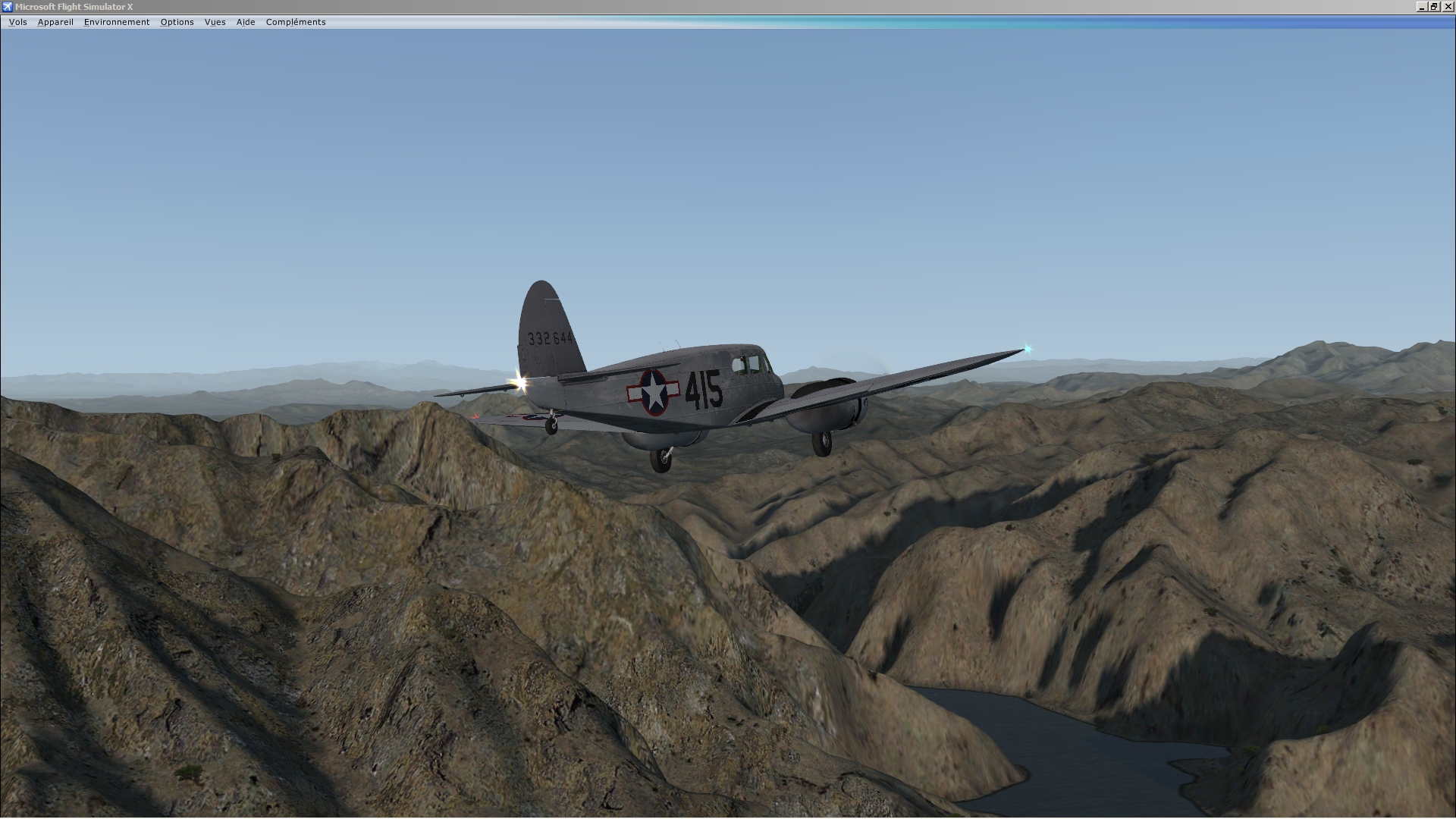The width and height of the screenshot is (1456, 819).
Task: Open the Vols menu
Action: click(x=17, y=22)
